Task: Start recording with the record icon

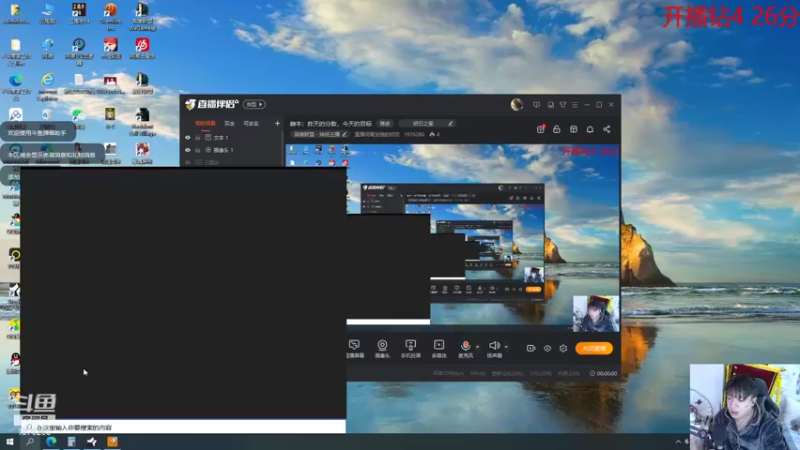Action: point(531,348)
